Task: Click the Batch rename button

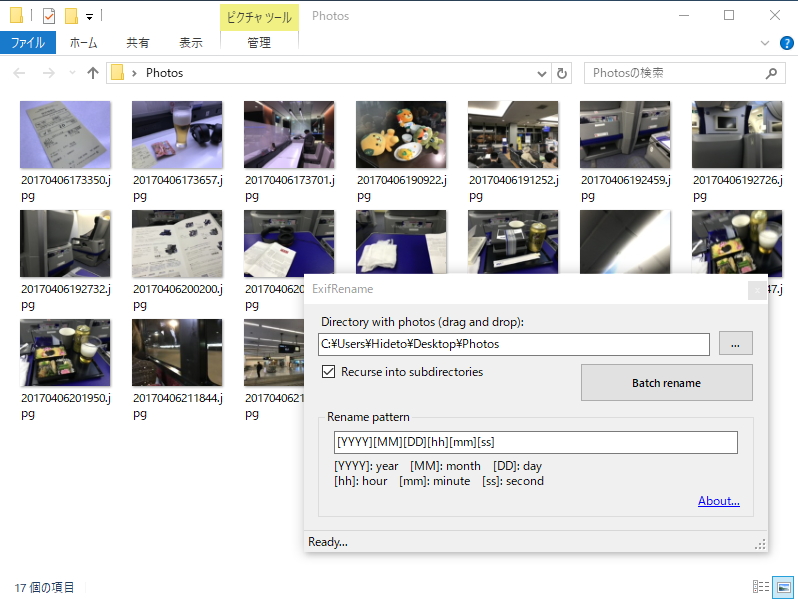Action: tap(666, 383)
